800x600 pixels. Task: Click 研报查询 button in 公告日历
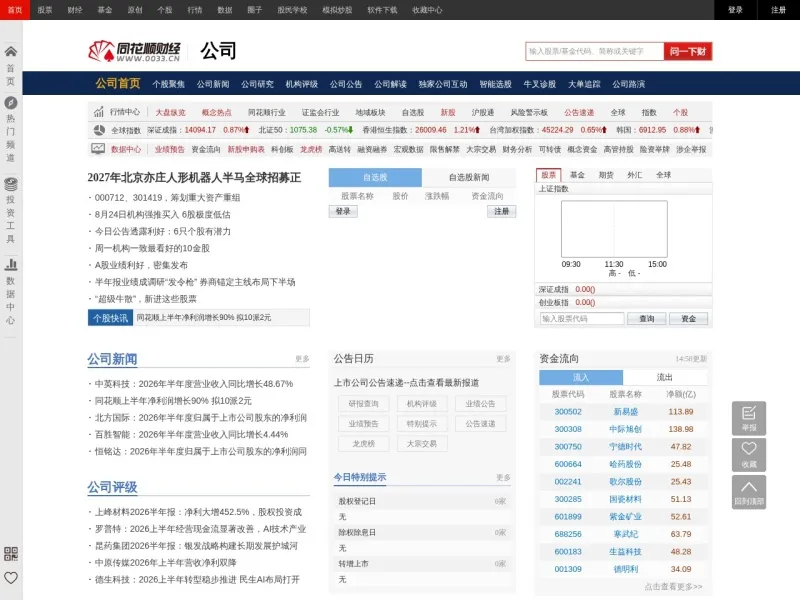point(363,404)
